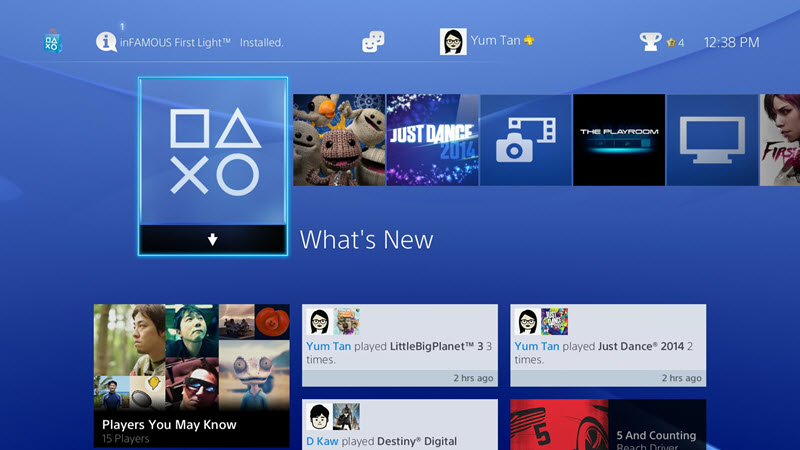Expand the down arrow under What's New tile
The width and height of the screenshot is (800, 450).
[213, 240]
